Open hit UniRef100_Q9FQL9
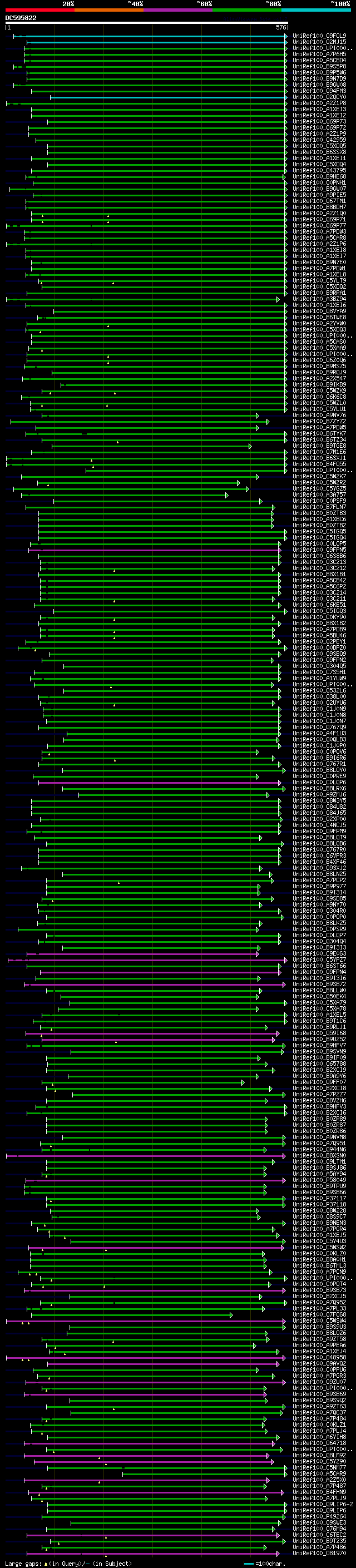 (319, 36)
